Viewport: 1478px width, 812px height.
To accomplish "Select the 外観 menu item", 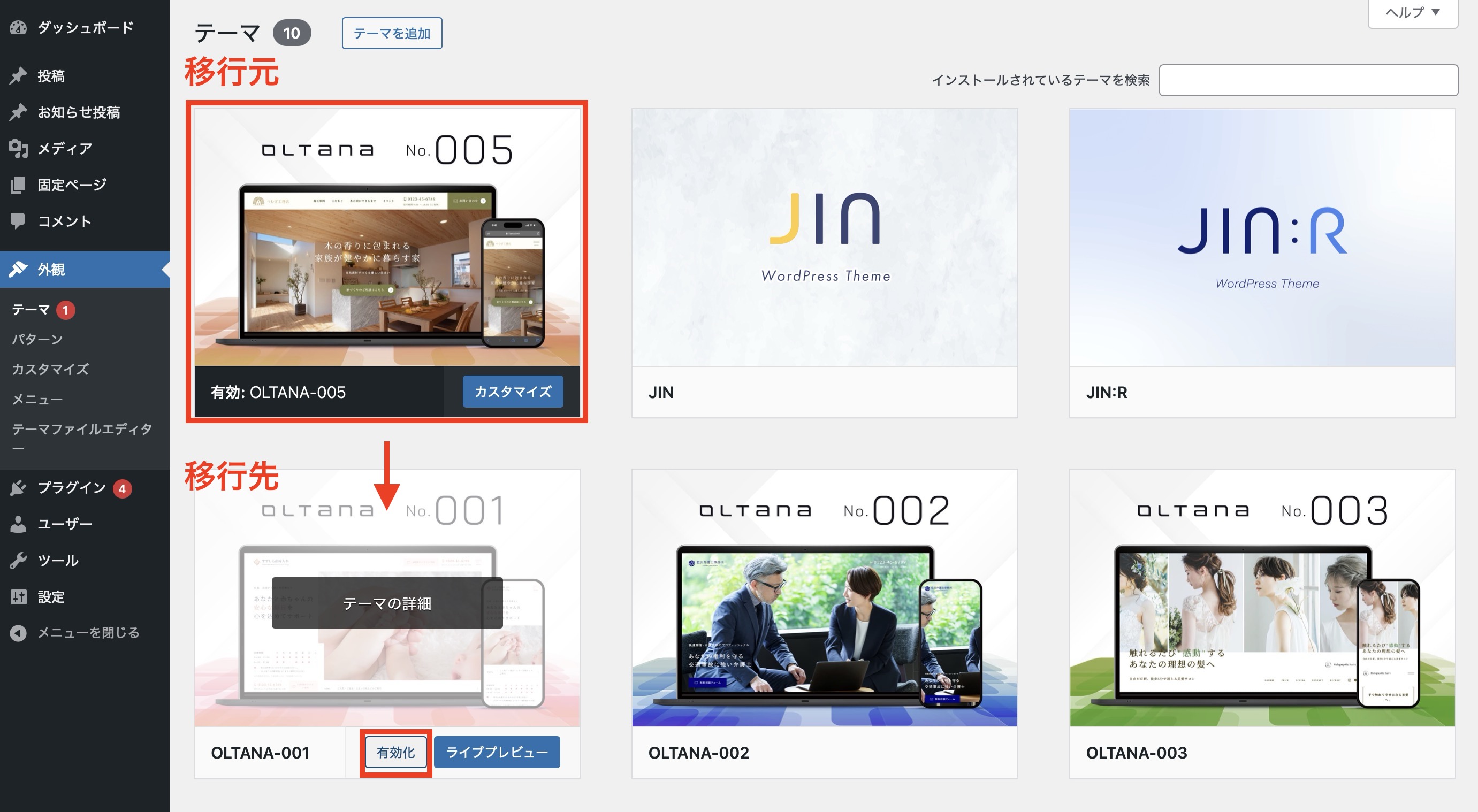I will pyautogui.click(x=85, y=269).
